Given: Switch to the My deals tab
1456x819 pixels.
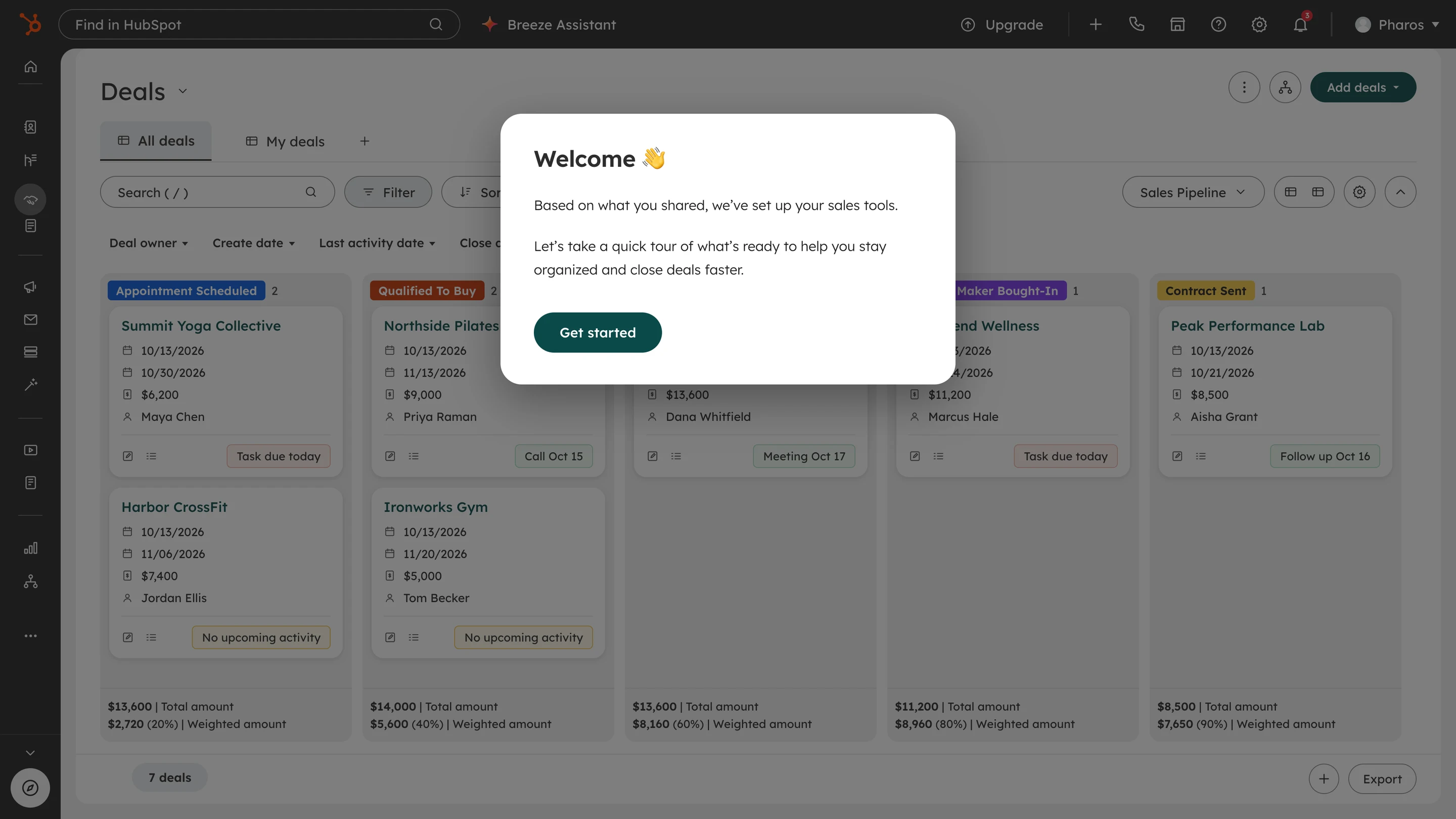Looking at the screenshot, I should (285, 142).
